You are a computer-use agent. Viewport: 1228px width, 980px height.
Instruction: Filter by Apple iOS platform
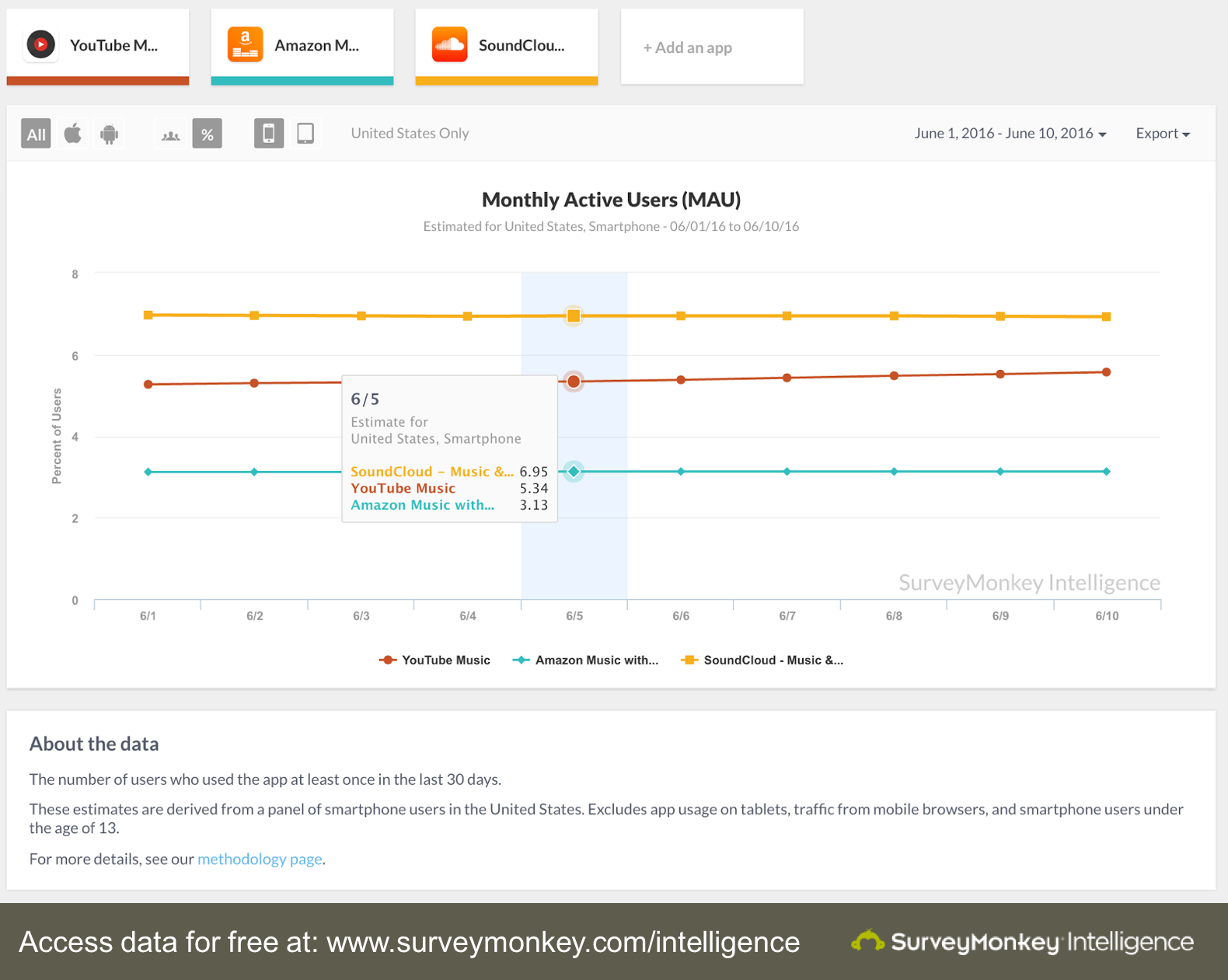coord(73,134)
